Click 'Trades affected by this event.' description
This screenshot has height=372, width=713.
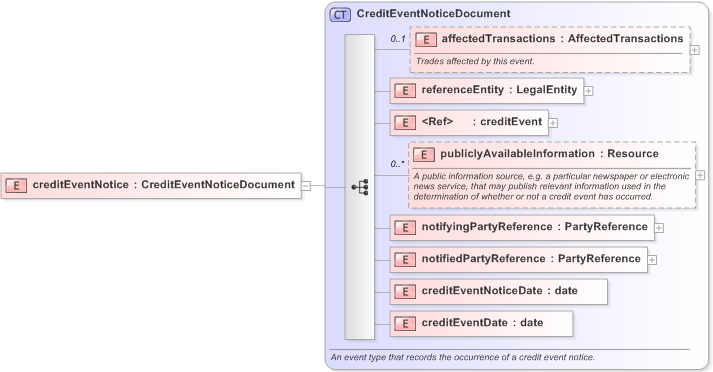point(475,61)
